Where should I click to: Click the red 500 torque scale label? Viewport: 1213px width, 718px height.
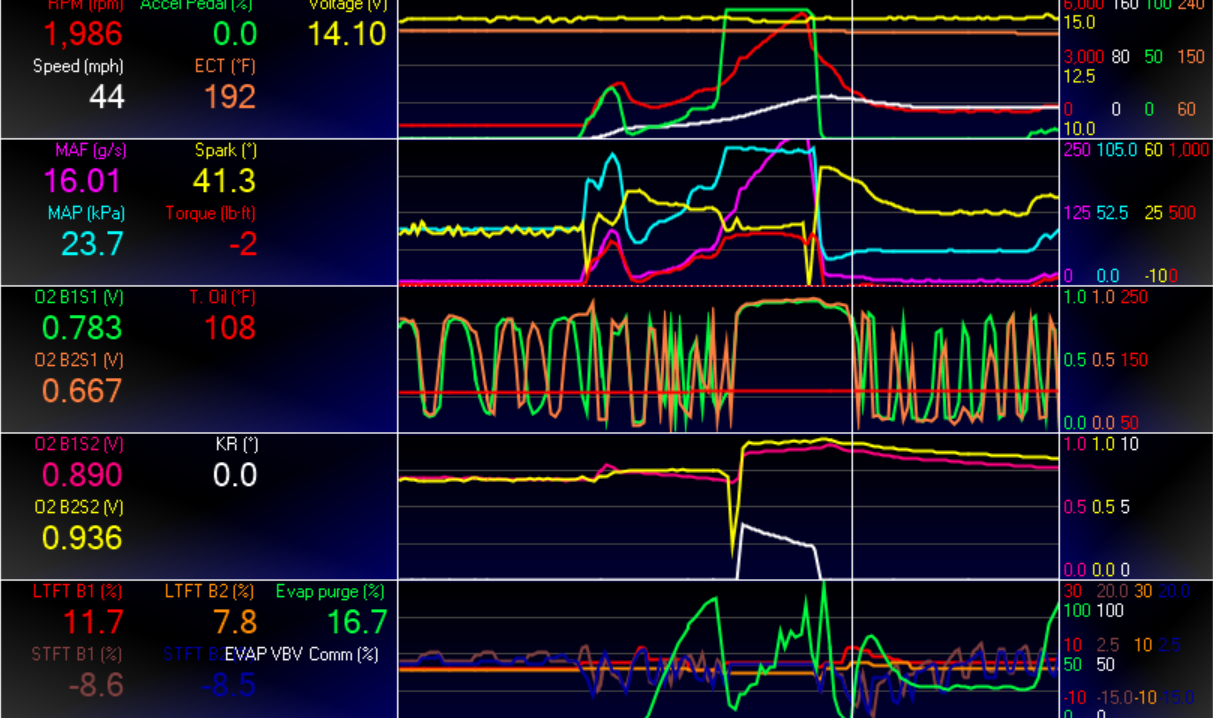1181,212
